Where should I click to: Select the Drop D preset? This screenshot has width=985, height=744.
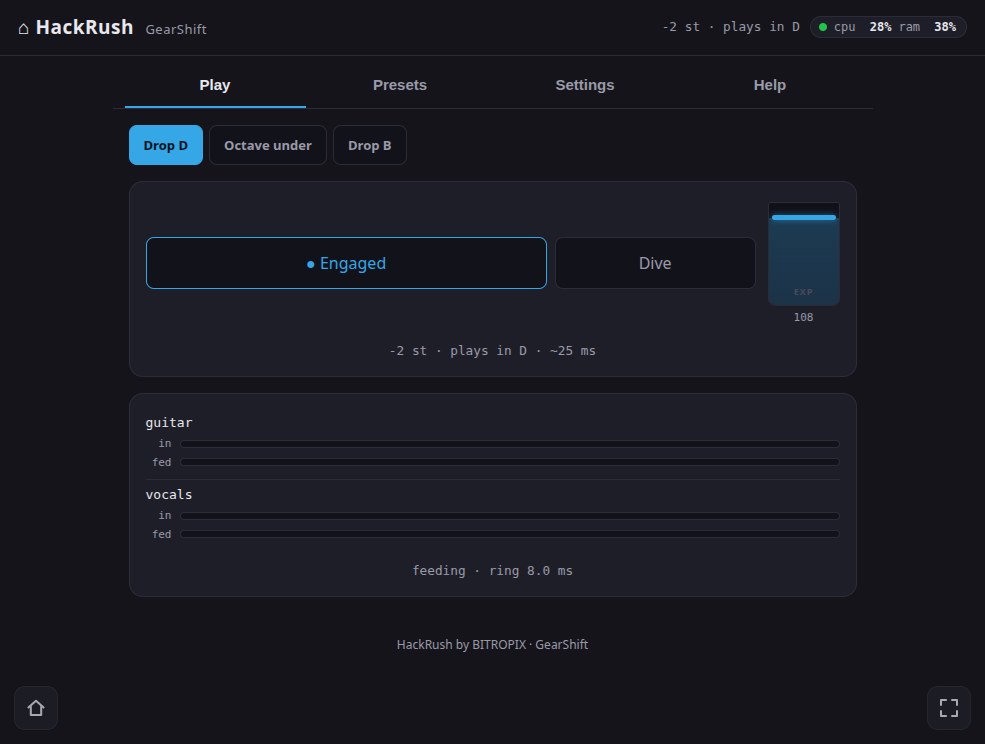[x=166, y=145]
